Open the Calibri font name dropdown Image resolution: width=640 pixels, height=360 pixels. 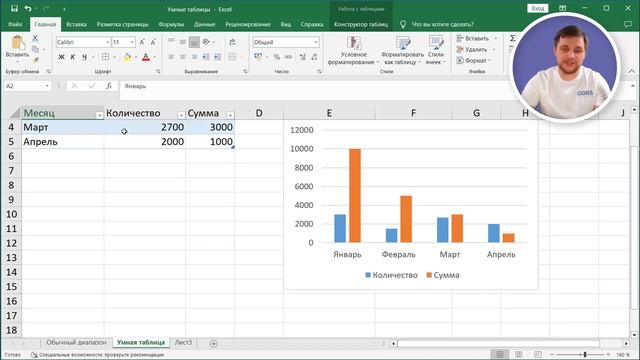(x=107, y=42)
